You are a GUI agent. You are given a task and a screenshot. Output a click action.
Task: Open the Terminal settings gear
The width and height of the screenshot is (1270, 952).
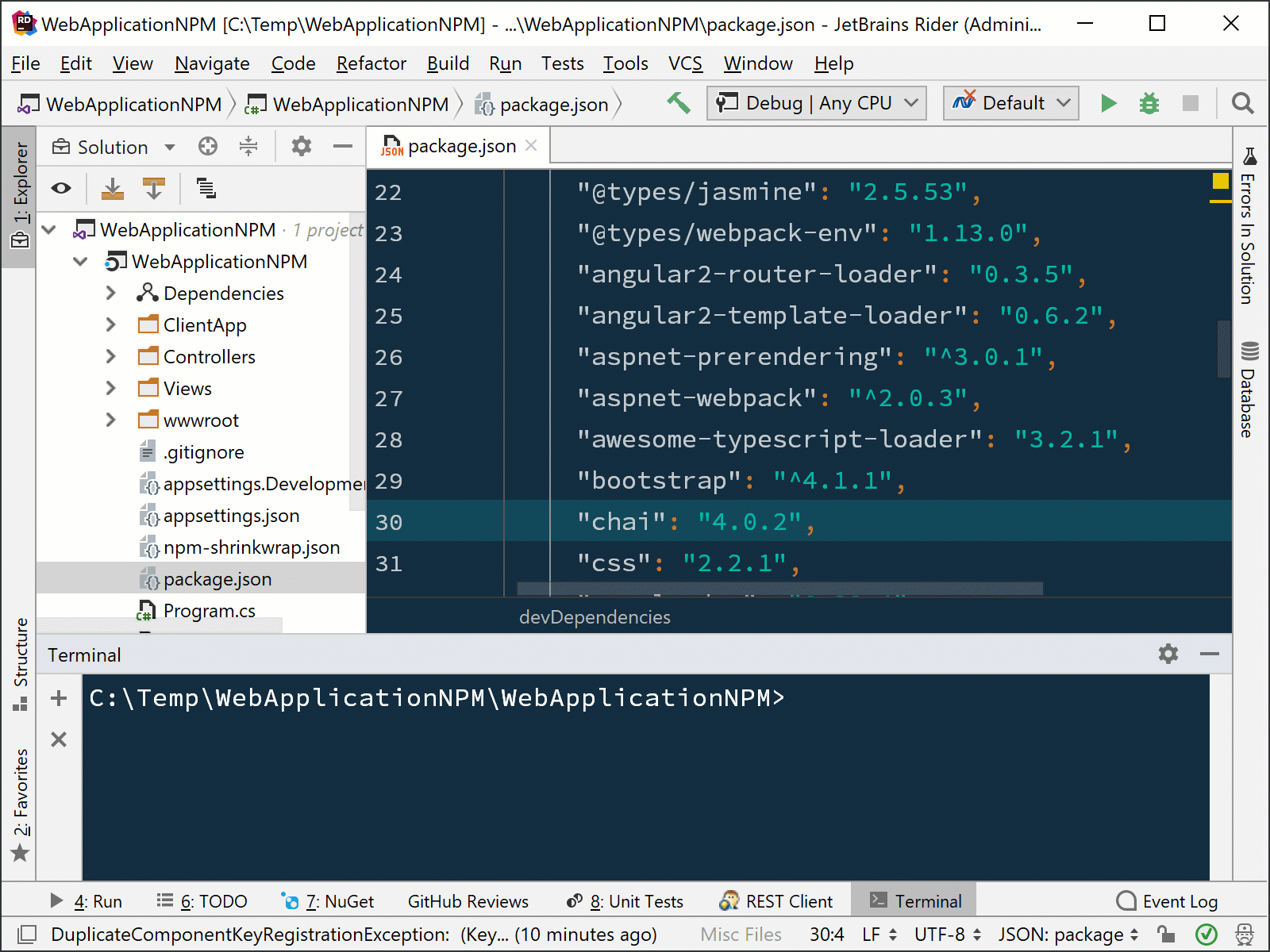tap(1167, 654)
